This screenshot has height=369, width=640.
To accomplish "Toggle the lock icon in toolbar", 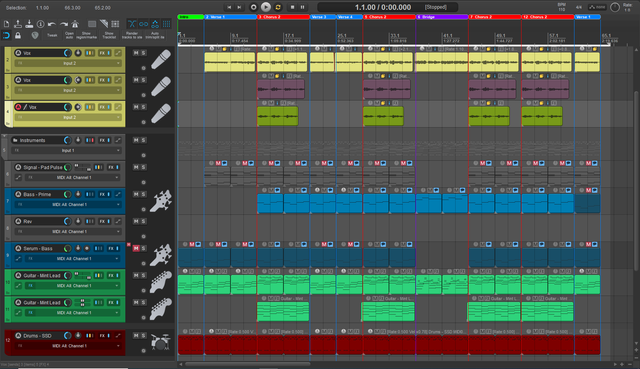I will click(18, 36).
